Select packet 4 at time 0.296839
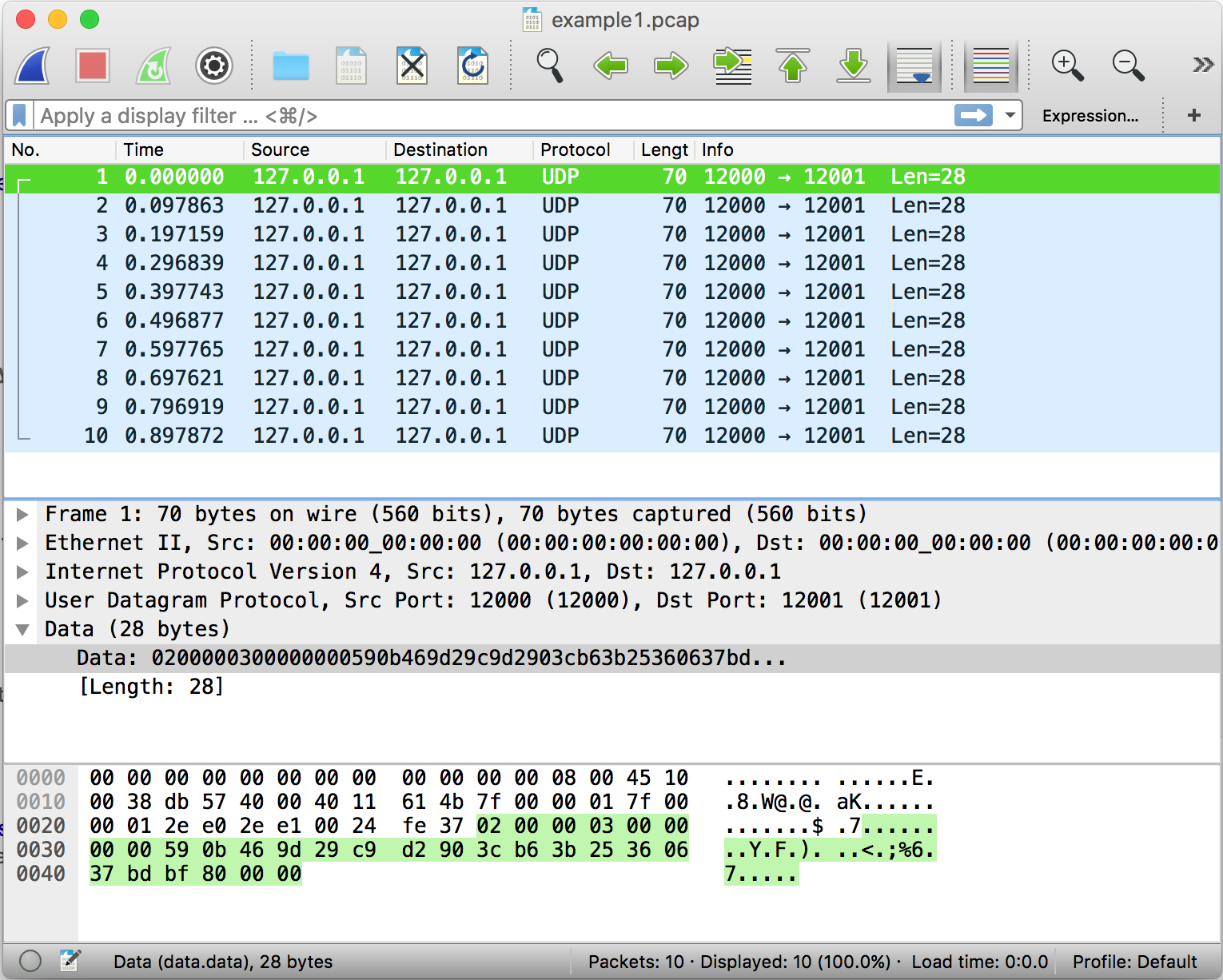The width and height of the screenshot is (1223, 980). [612, 264]
